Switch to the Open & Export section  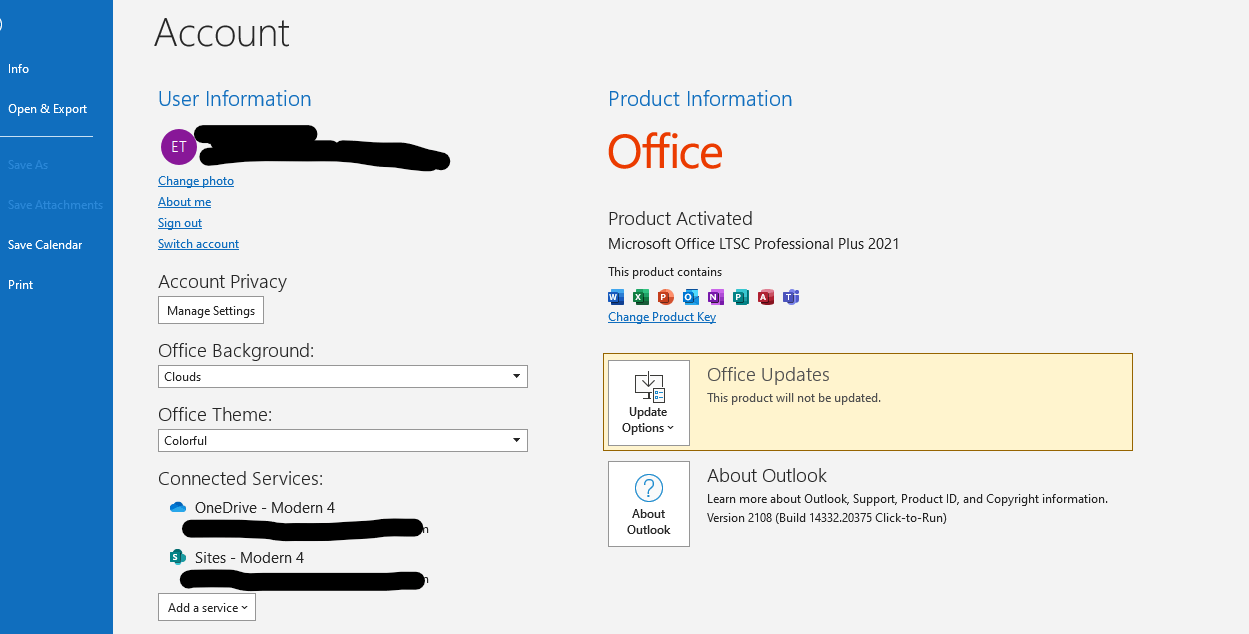tap(47, 108)
